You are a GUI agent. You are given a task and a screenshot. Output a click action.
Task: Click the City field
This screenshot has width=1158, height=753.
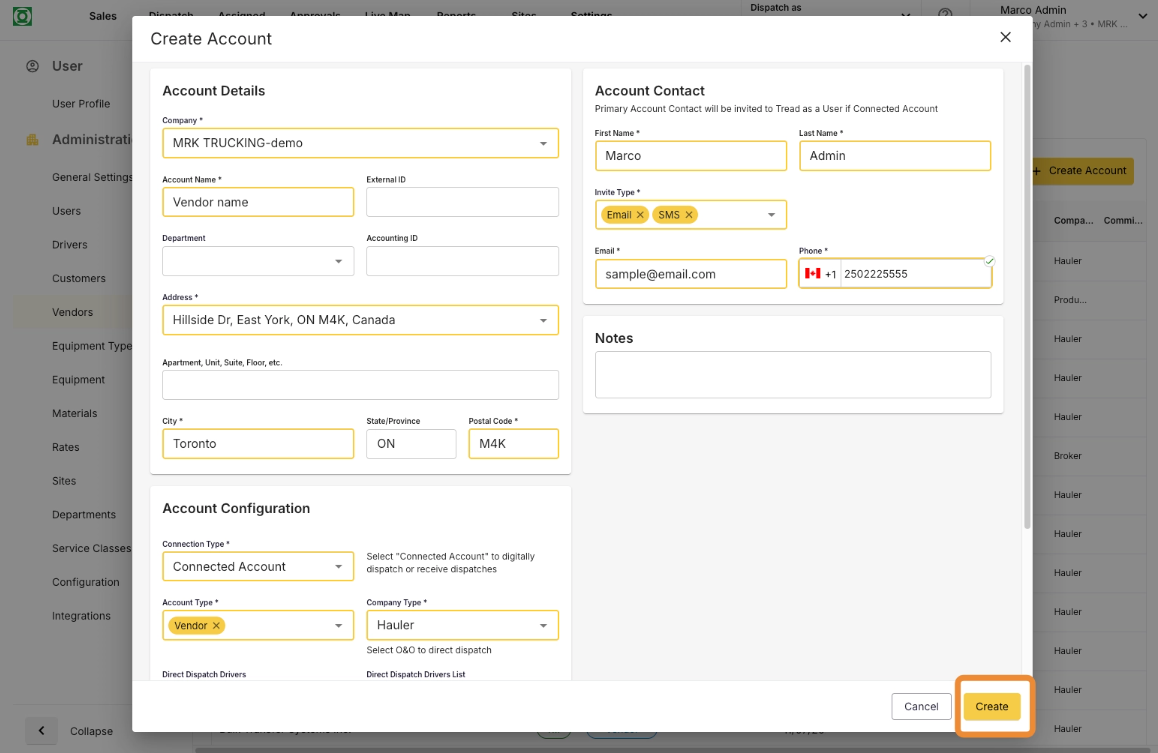[x=258, y=444]
